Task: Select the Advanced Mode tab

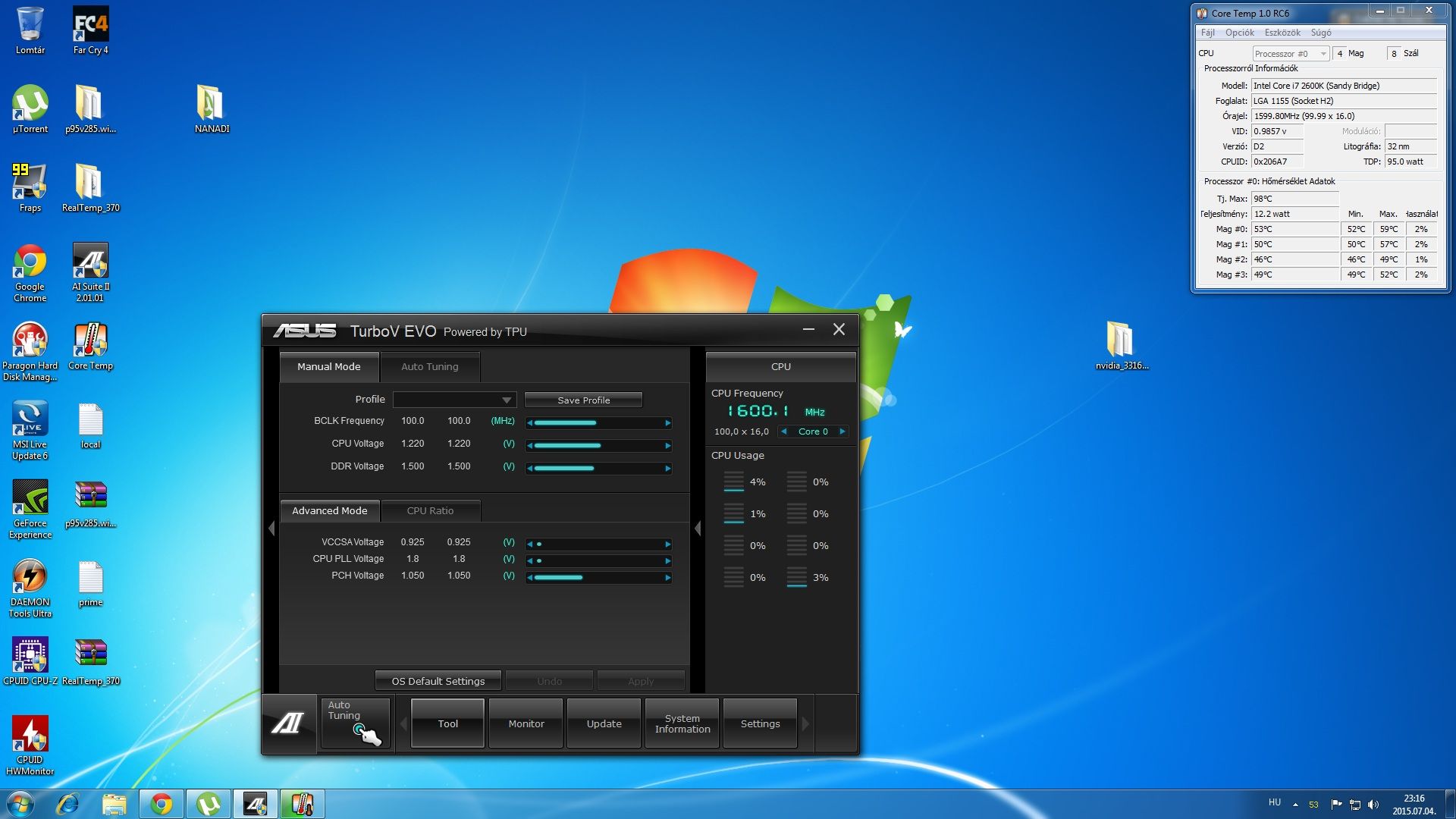Action: point(330,511)
